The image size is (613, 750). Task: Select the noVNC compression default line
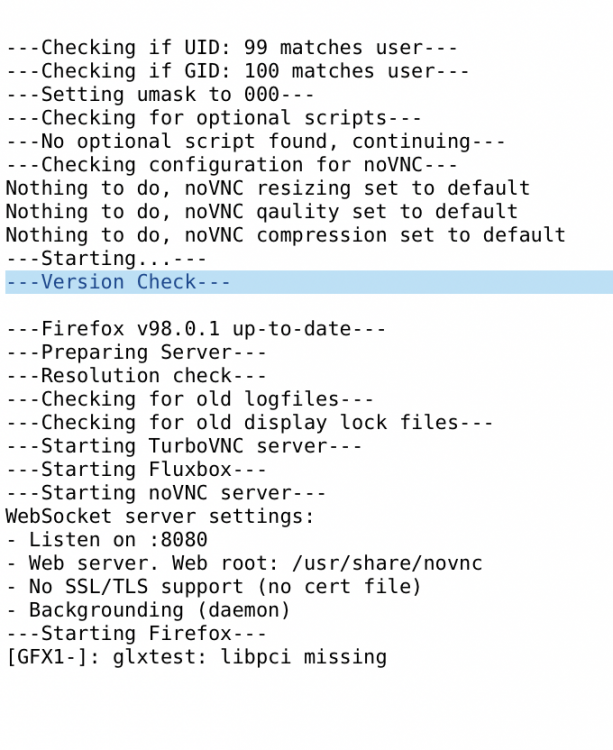point(285,235)
